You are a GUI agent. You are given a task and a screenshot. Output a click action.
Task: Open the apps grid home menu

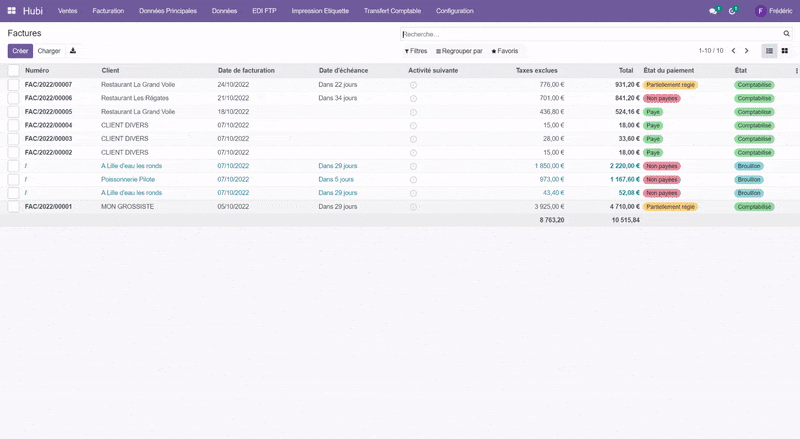[x=12, y=10]
